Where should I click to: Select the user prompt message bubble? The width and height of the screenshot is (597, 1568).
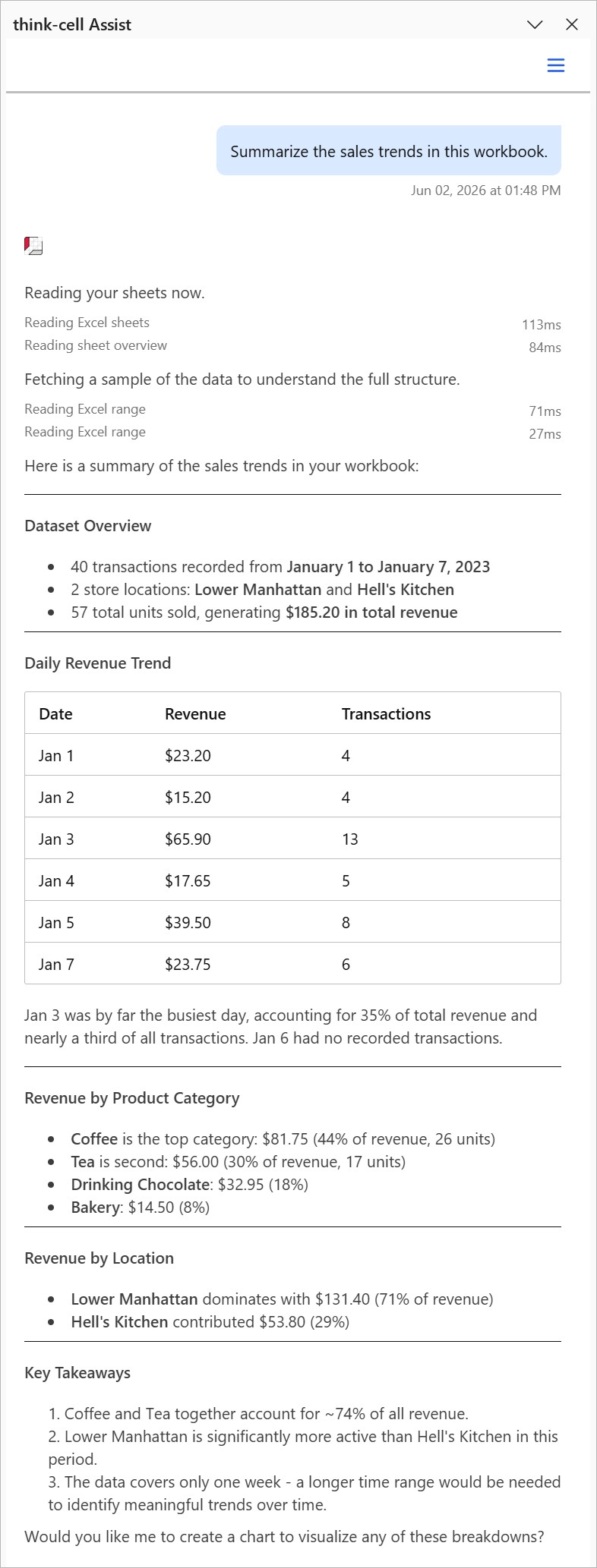click(x=389, y=151)
